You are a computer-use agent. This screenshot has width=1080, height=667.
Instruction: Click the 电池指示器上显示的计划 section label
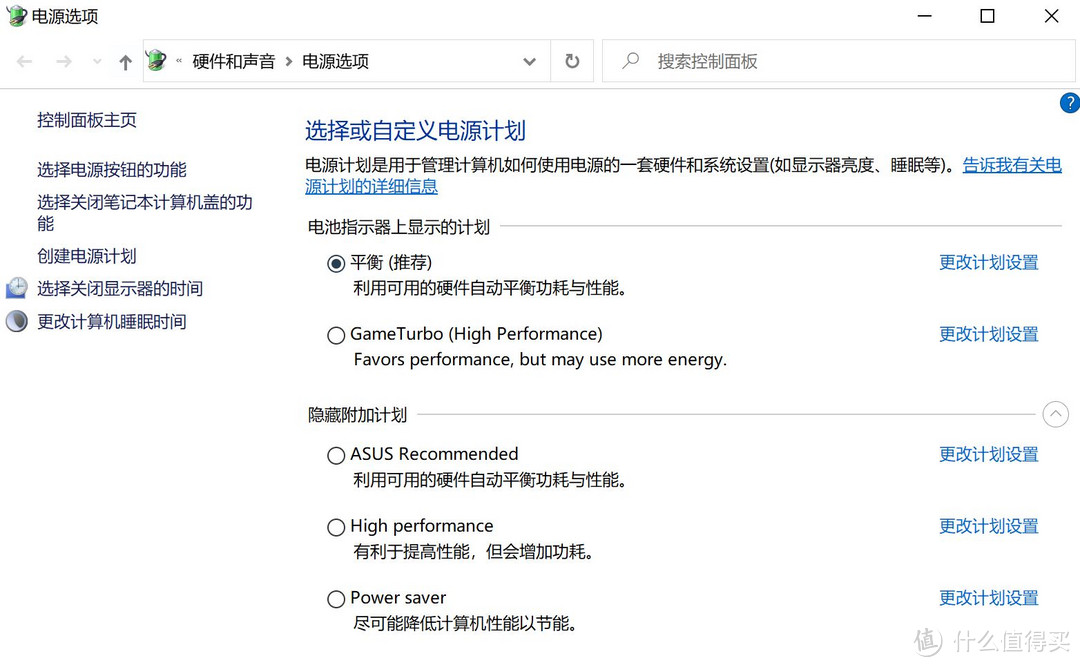399,227
